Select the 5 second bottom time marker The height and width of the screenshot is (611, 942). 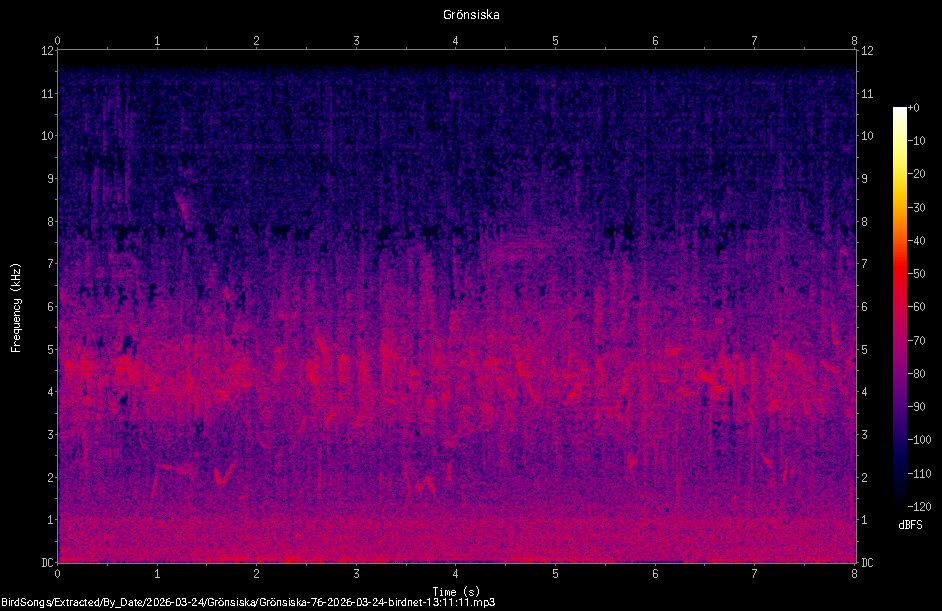coord(555,574)
